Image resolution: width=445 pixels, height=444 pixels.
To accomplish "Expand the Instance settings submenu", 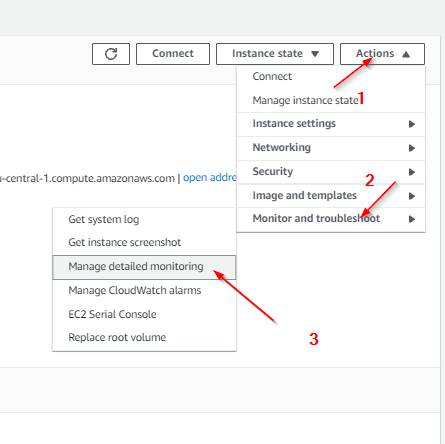I will (331, 124).
